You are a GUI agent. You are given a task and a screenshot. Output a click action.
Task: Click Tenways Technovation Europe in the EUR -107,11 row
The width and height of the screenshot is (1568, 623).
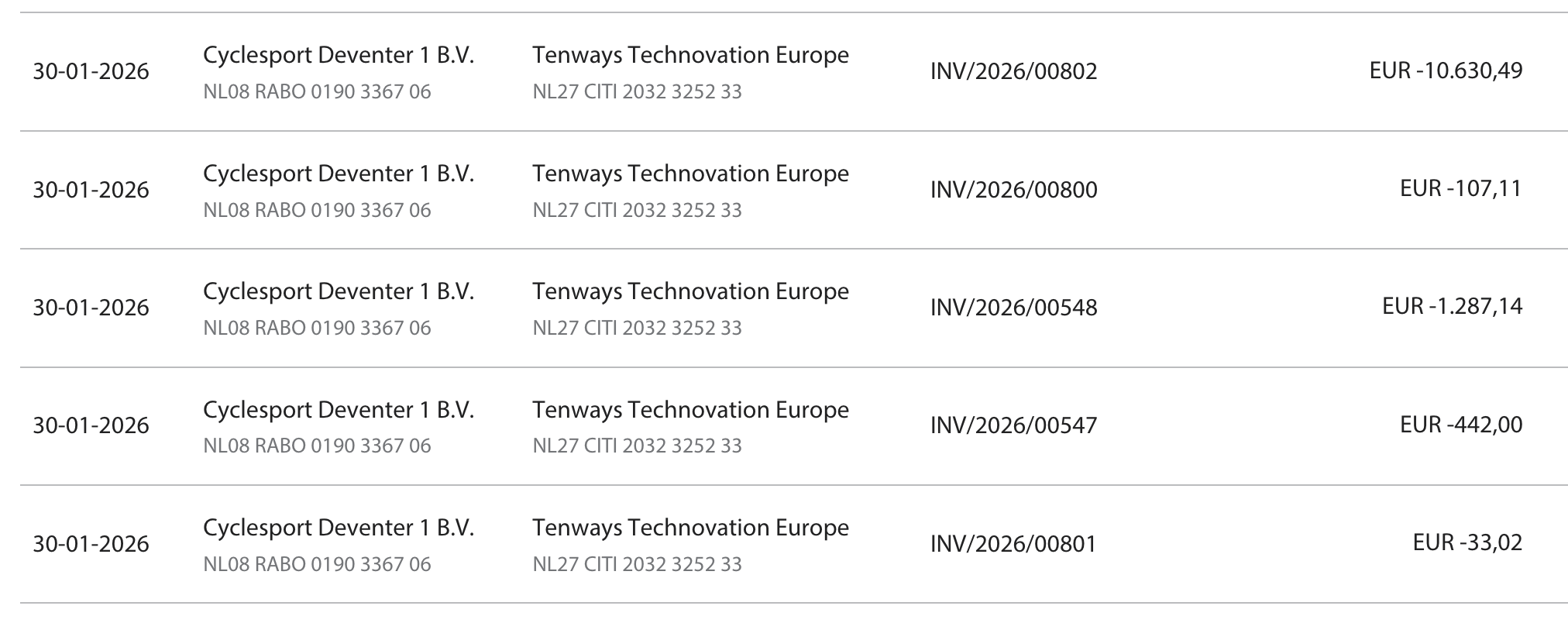tap(690, 174)
